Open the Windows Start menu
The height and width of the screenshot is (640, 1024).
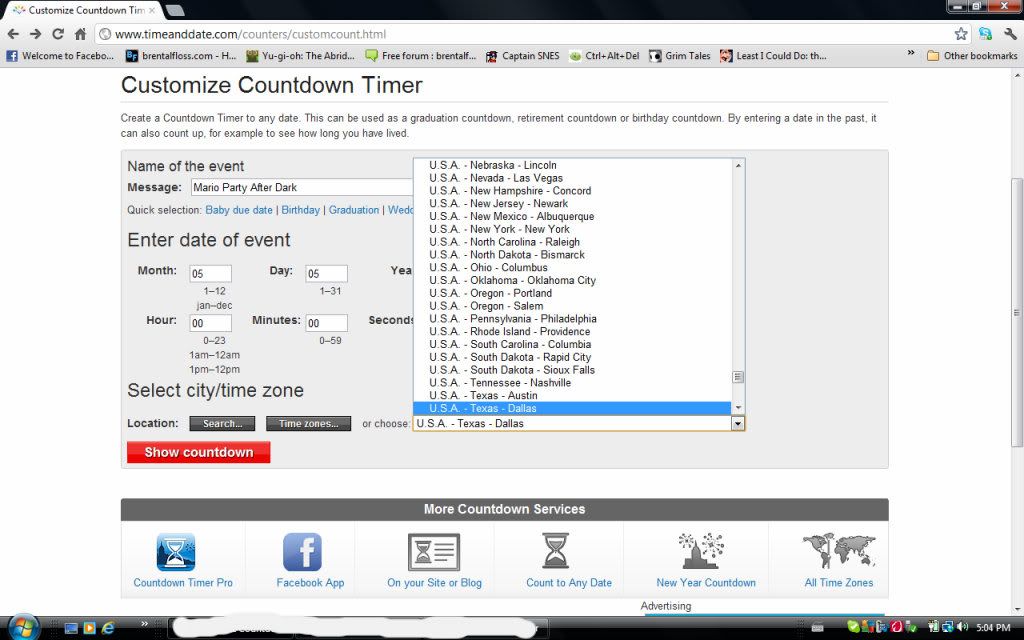tap(23, 628)
